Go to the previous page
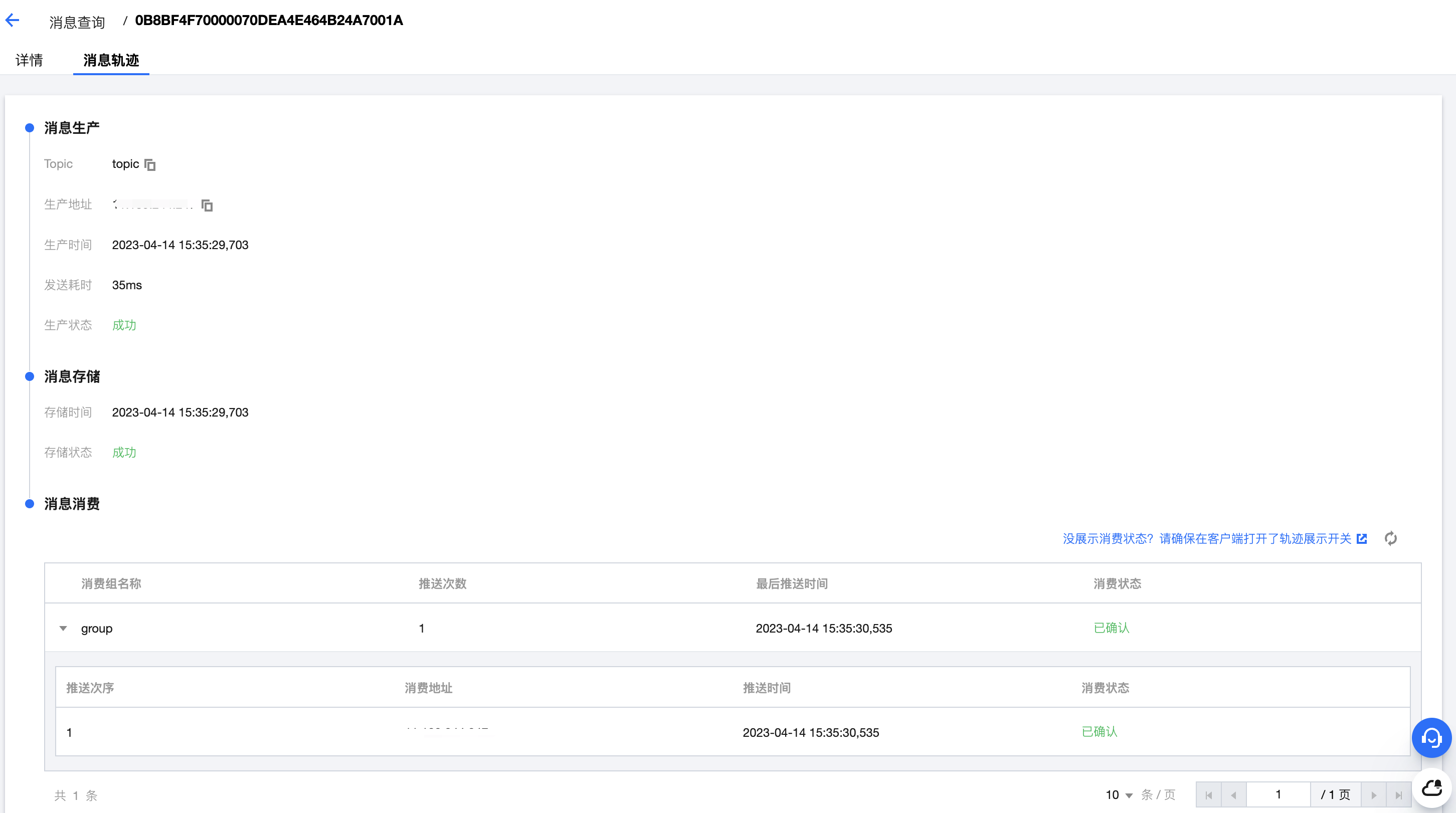Viewport: 1456px width, 813px height. coord(1234,795)
